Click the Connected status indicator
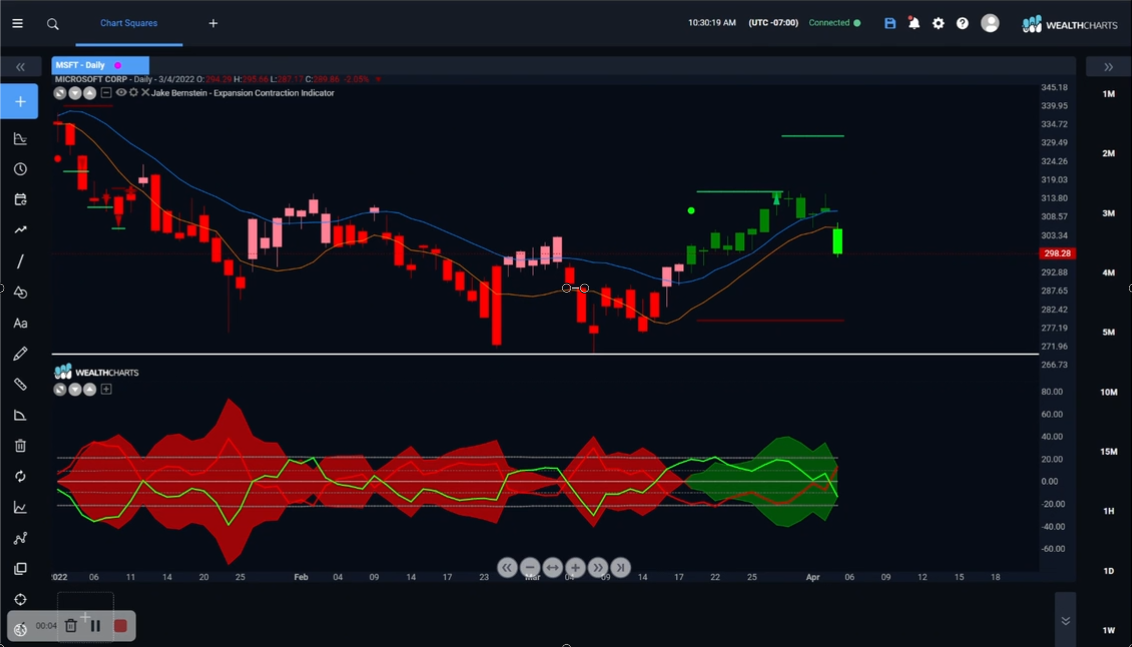The height and width of the screenshot is (647, 1132). [835, 23]
